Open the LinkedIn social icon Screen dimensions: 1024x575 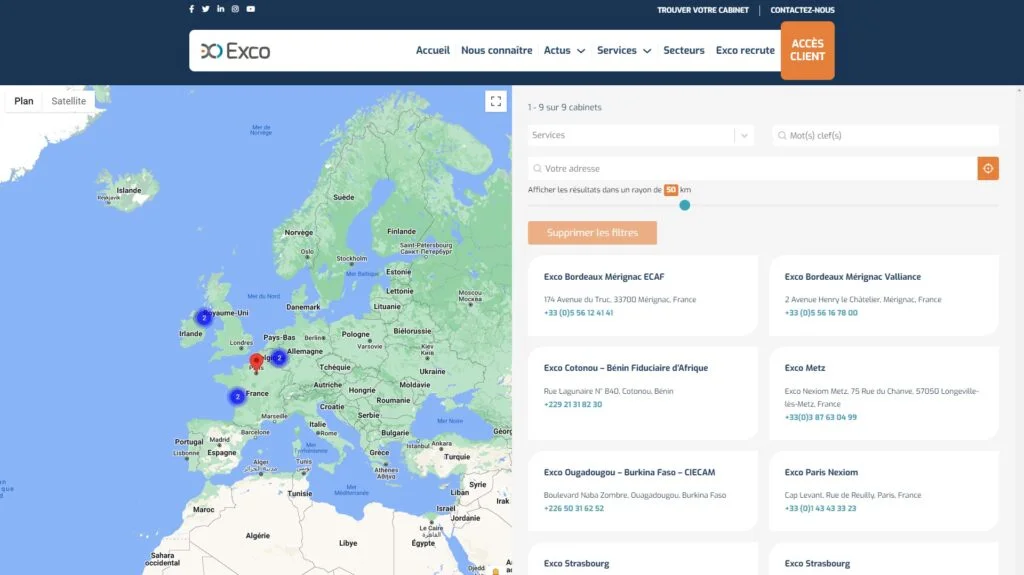[x=221, y=9]
